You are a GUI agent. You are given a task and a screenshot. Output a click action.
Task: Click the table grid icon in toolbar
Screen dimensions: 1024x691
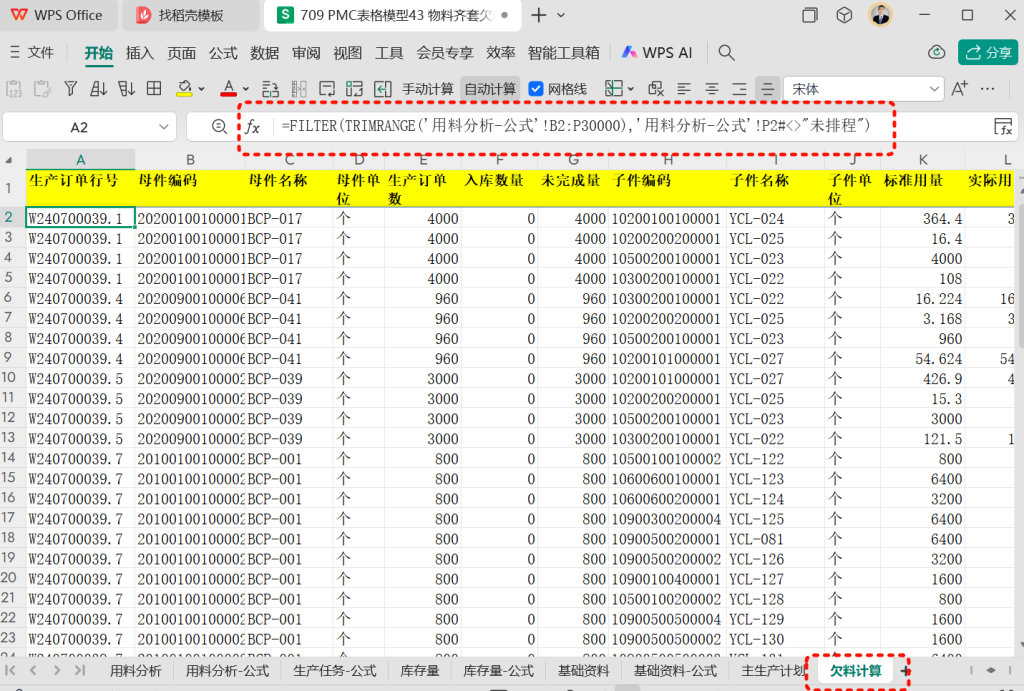click(154, 89)
